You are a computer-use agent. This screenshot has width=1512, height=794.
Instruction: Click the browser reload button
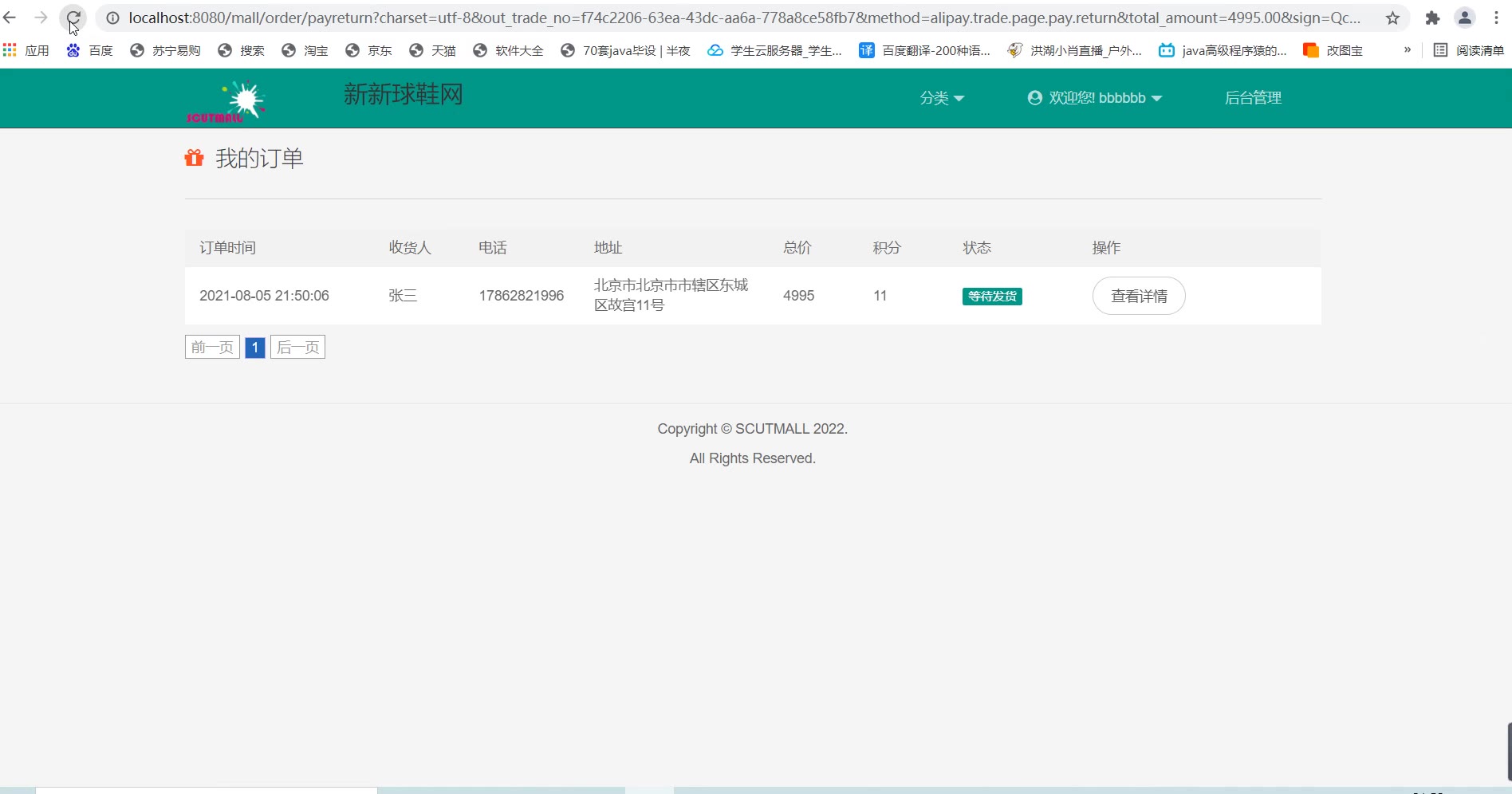73,18
